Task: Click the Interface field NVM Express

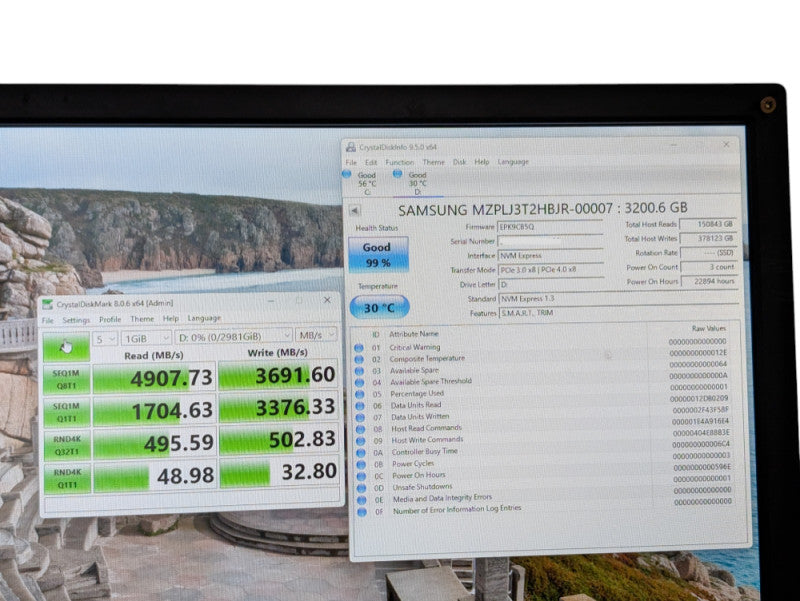Action: click(x=551, y=255)
